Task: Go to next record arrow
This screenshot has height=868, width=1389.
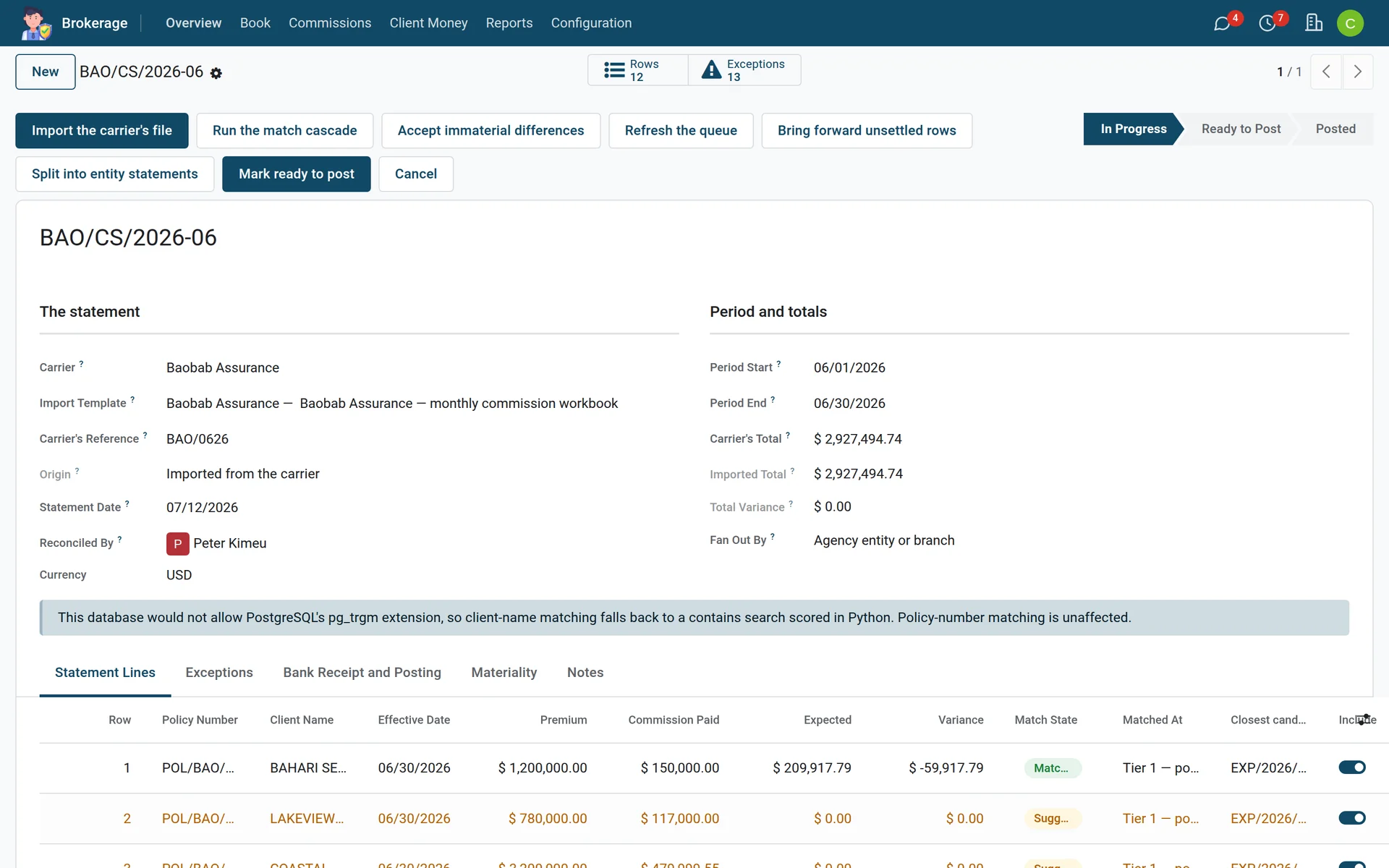Action: (x=1358, y=72)
